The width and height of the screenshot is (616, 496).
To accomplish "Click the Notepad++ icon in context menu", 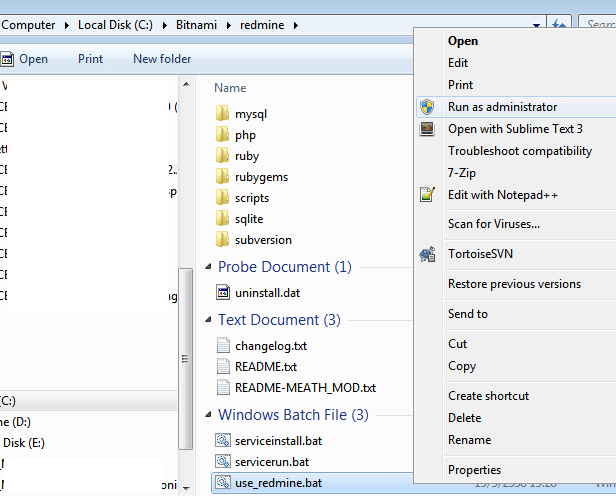I will [x=427, y=194].
